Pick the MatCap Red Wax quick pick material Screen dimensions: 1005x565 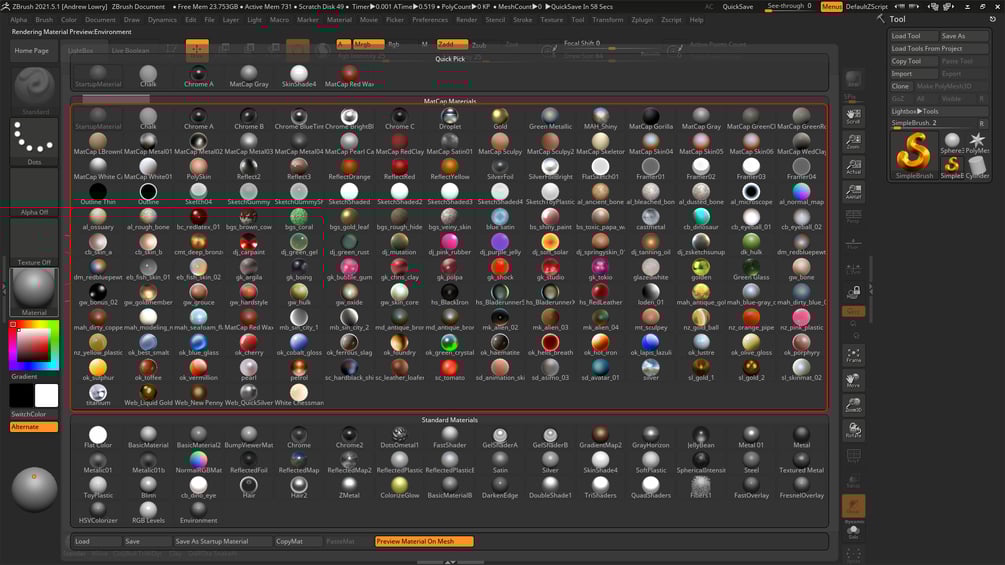point(349,74)
